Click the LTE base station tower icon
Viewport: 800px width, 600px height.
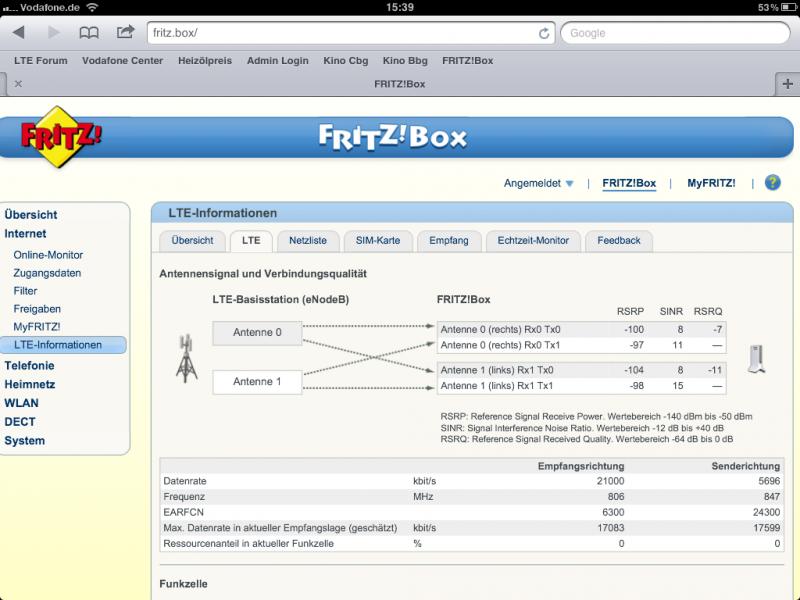point(187,358)
